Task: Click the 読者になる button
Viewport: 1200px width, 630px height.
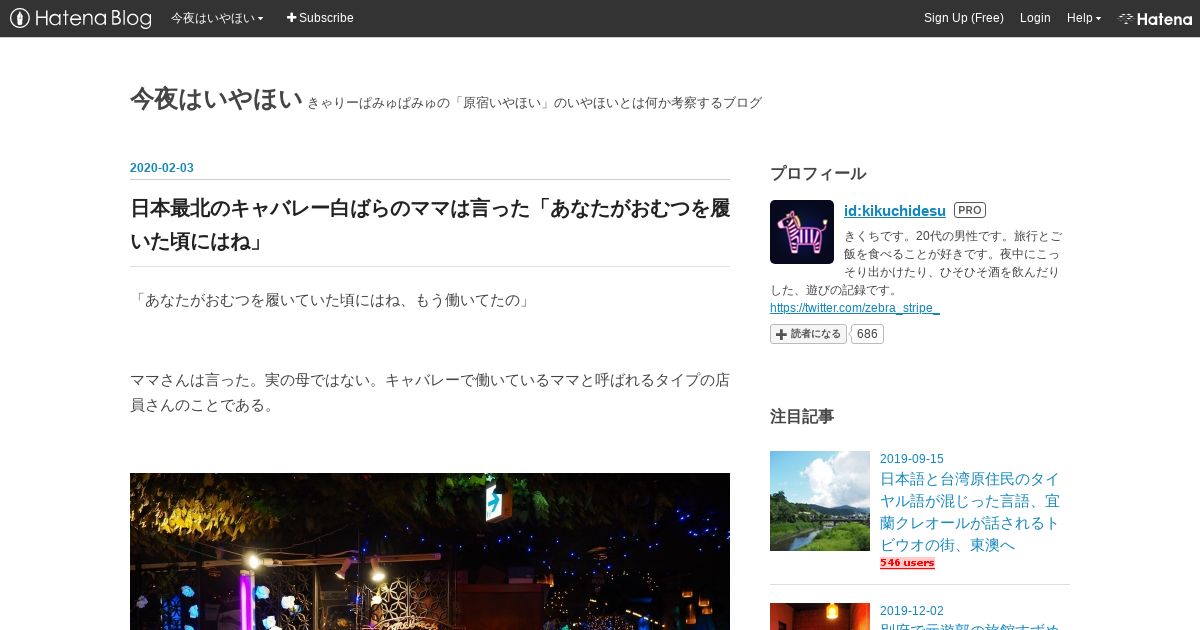Action: pos(808,334)
